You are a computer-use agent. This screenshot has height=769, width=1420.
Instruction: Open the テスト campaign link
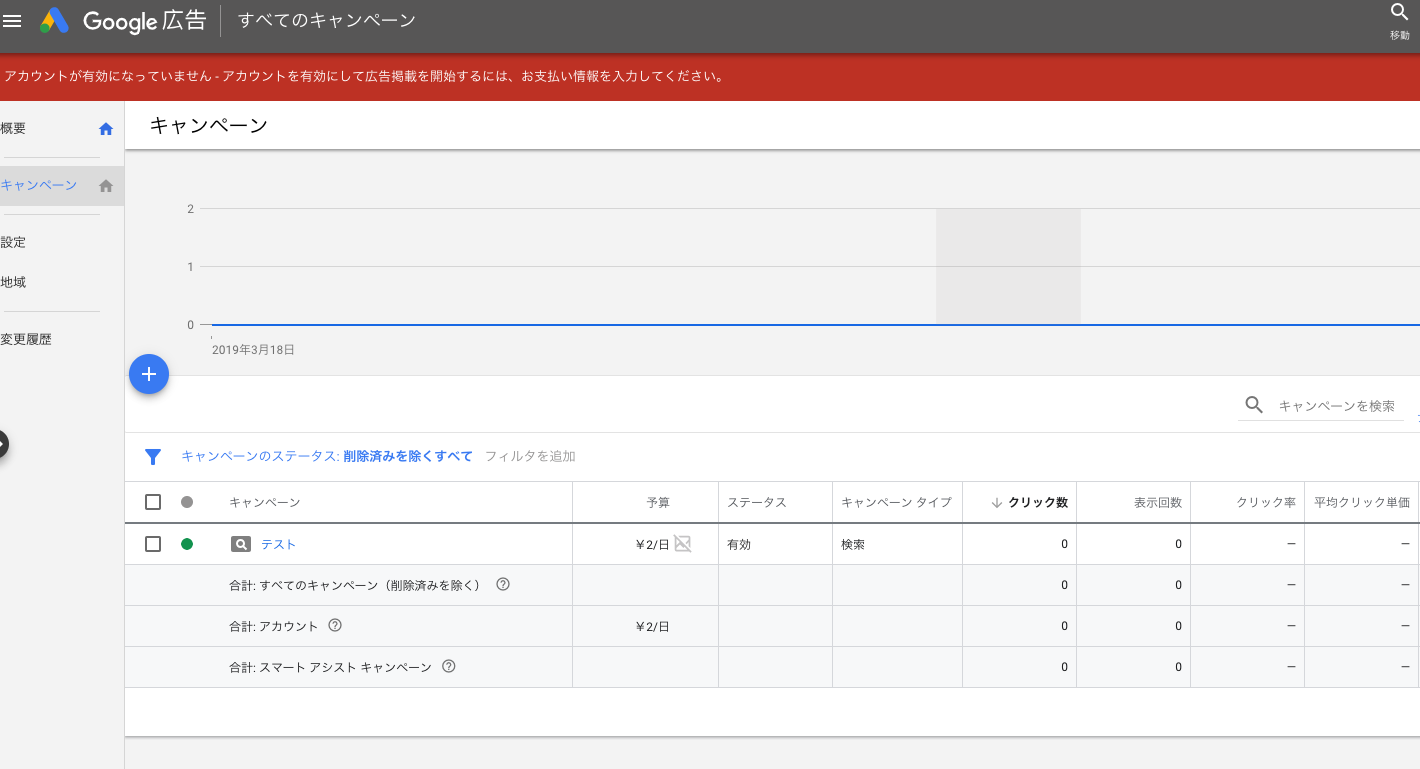279,544
